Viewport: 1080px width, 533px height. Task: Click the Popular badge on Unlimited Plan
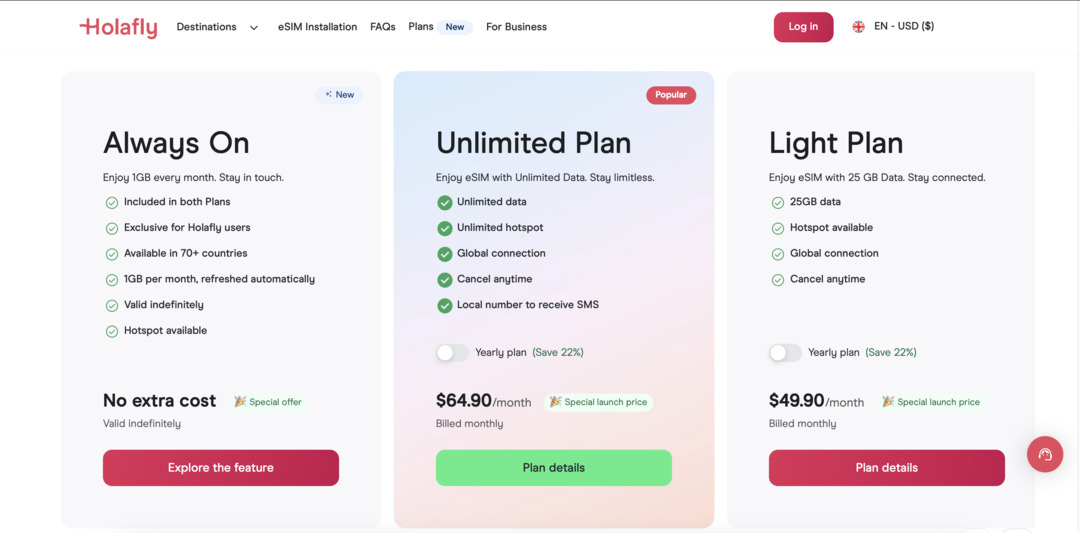[670, 95]
